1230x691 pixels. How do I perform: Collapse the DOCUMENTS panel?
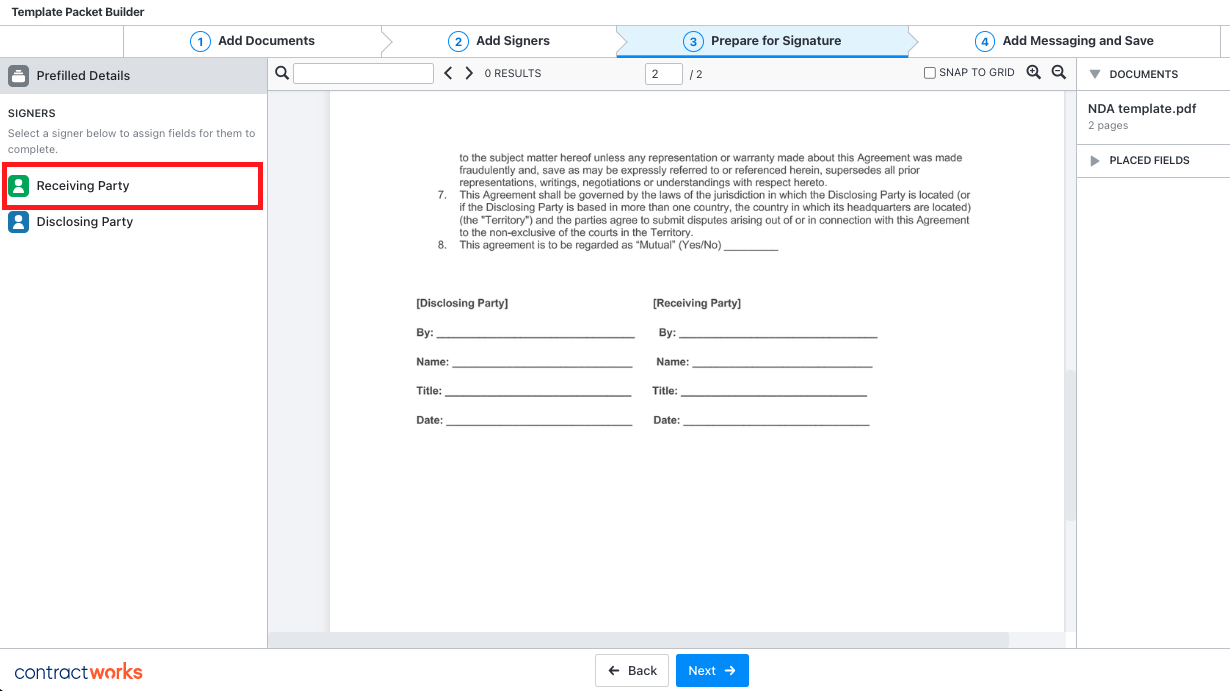[x=1096, y=74]
